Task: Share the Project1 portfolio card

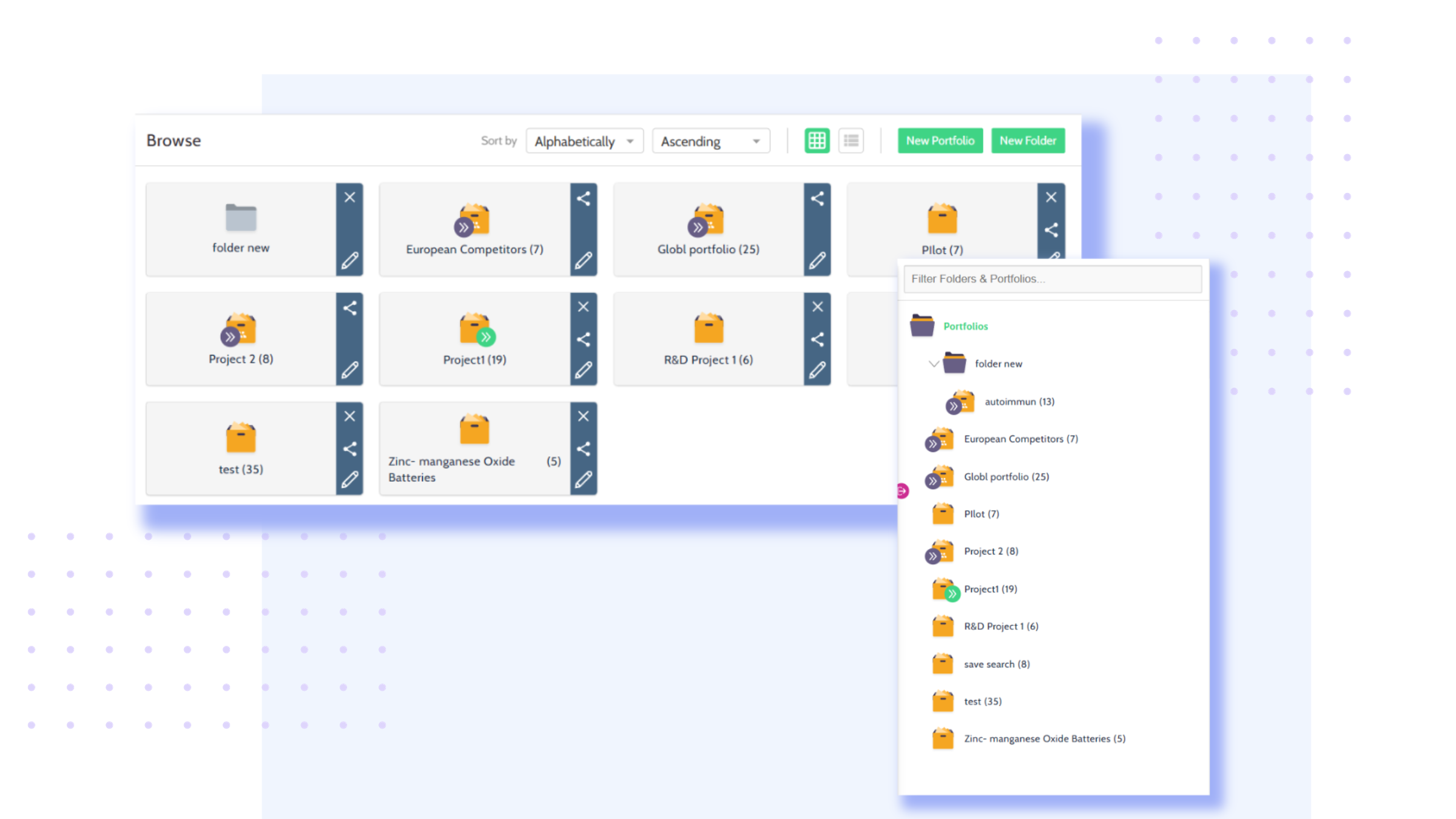Action: point(583,339)
